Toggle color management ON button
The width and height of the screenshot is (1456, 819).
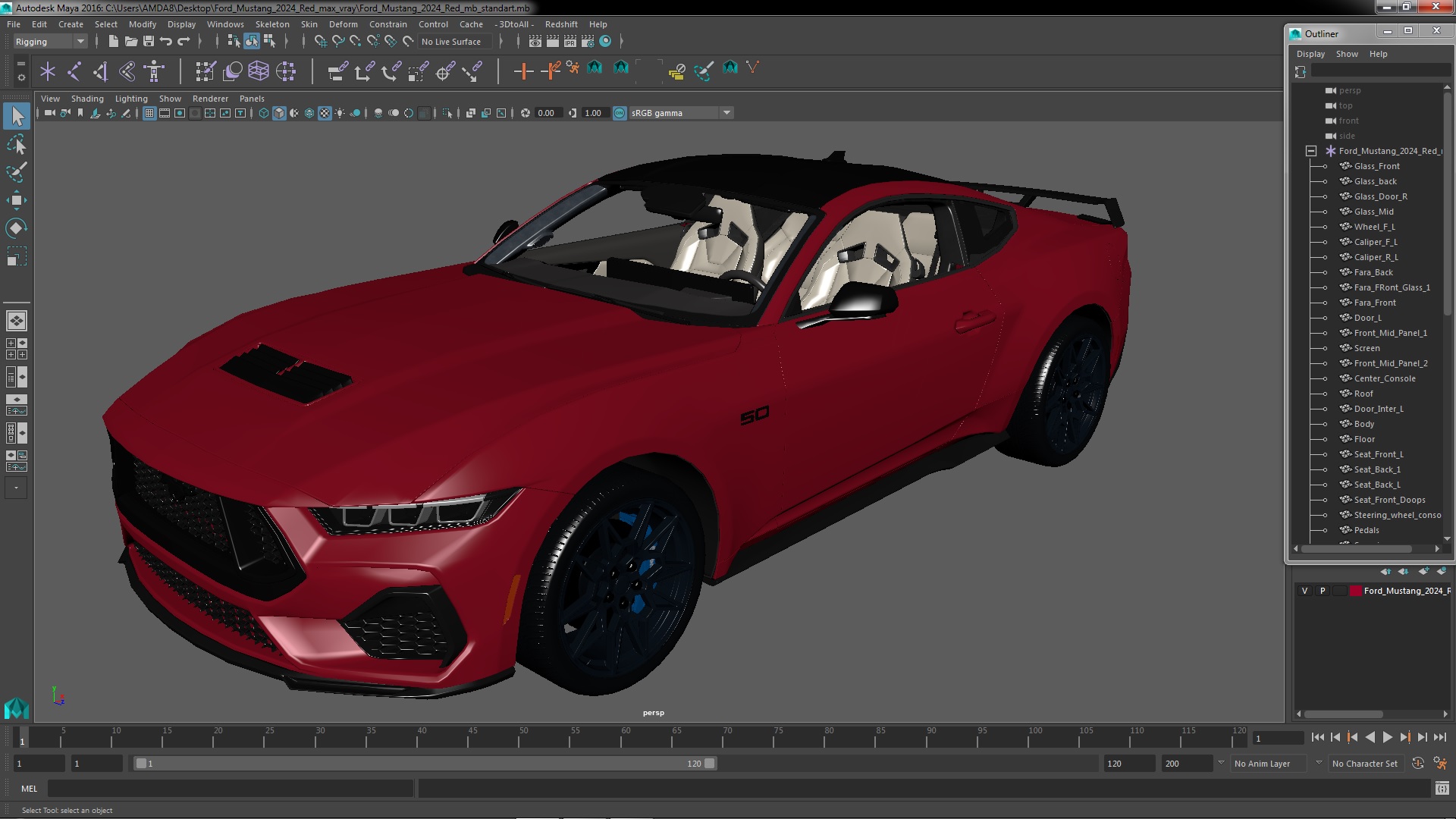[620, 113]
